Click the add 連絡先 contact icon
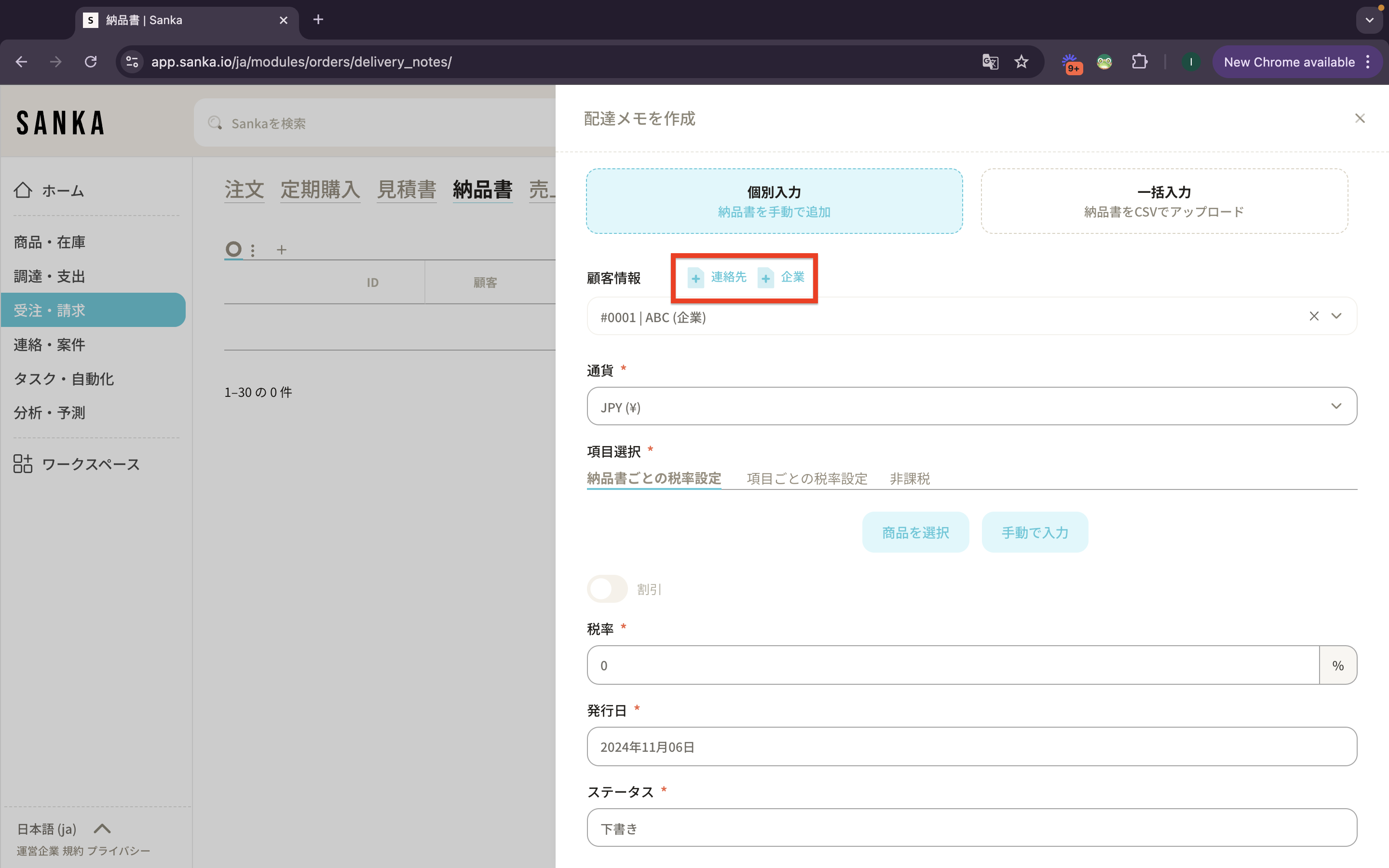This screenshot has width=1389, height=868. click(695, 278)
